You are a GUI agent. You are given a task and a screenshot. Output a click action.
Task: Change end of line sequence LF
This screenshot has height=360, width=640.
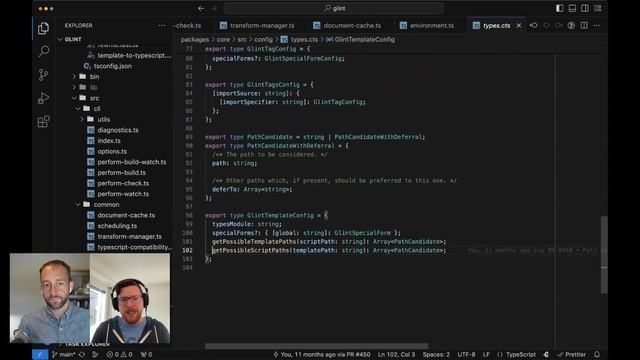point(486,354)
